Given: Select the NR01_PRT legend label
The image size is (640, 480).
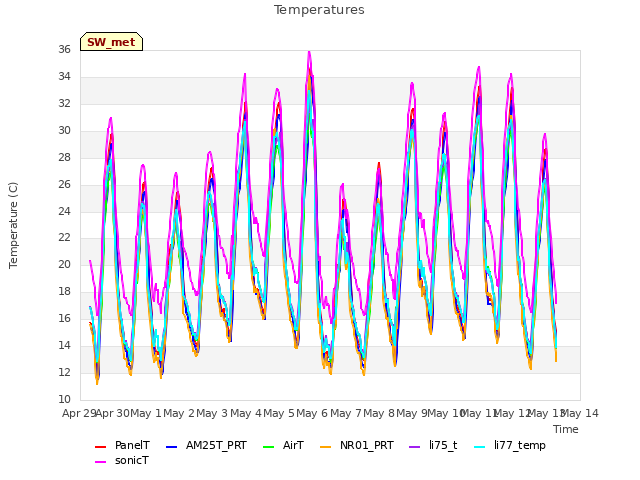Looking at the screenshot, I should point(367,445).
